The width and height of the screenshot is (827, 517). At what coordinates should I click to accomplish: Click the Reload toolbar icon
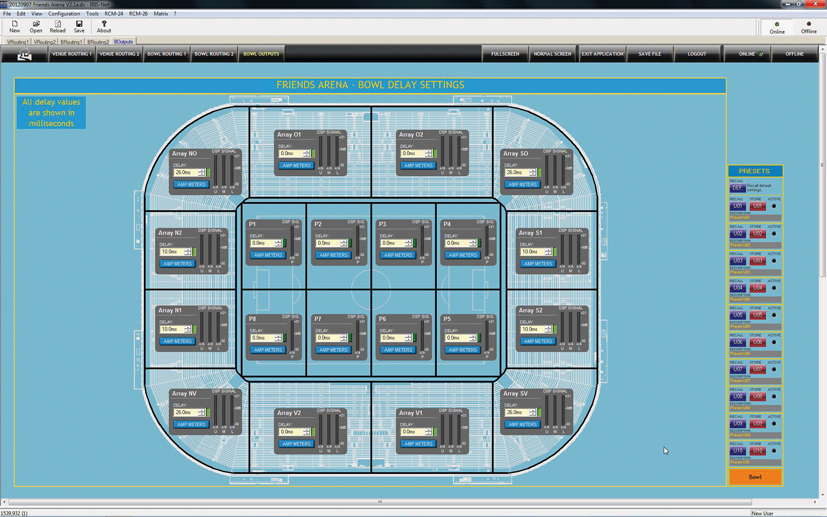pyautogui.click(x=57, y=26)
